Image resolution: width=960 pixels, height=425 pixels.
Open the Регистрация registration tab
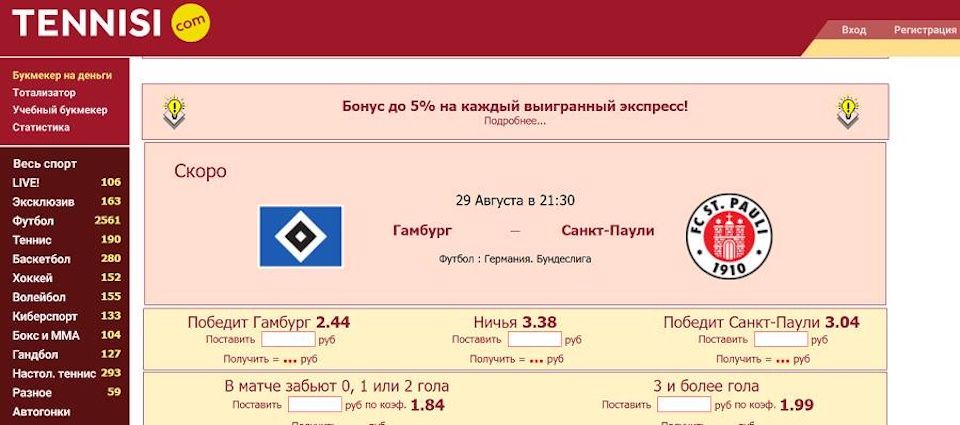point(924,30)
